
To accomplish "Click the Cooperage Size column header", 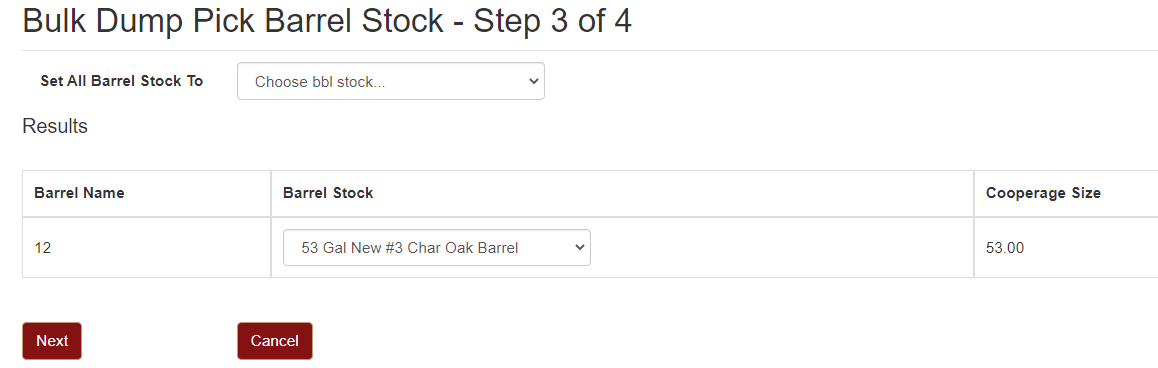I will pyautogui.click(x=1043, y=194).
